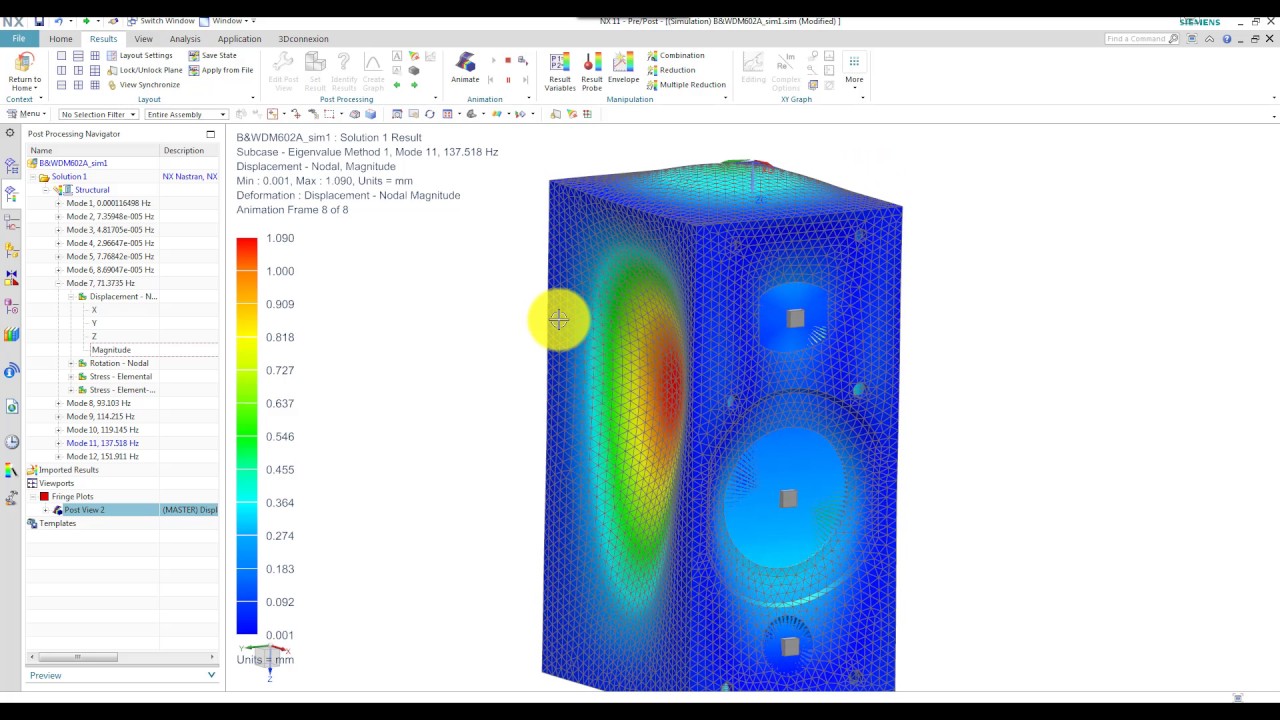Expand Mode 1, 0.000116498 Hz node
The width and height of the screenshot is (1280, 720).
(x=58, y=203)
